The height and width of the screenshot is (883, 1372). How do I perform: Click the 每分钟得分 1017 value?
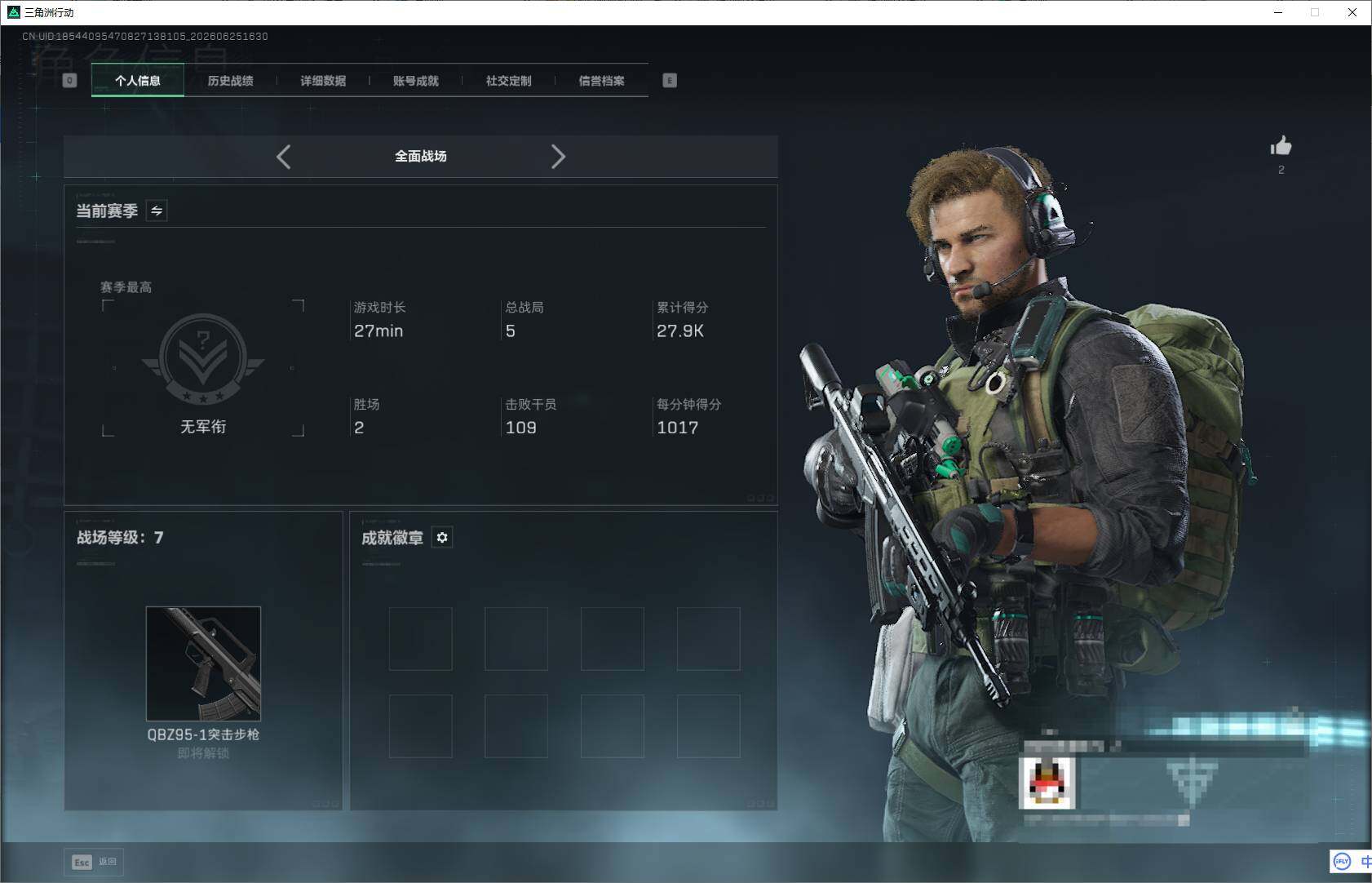[678, 428]
